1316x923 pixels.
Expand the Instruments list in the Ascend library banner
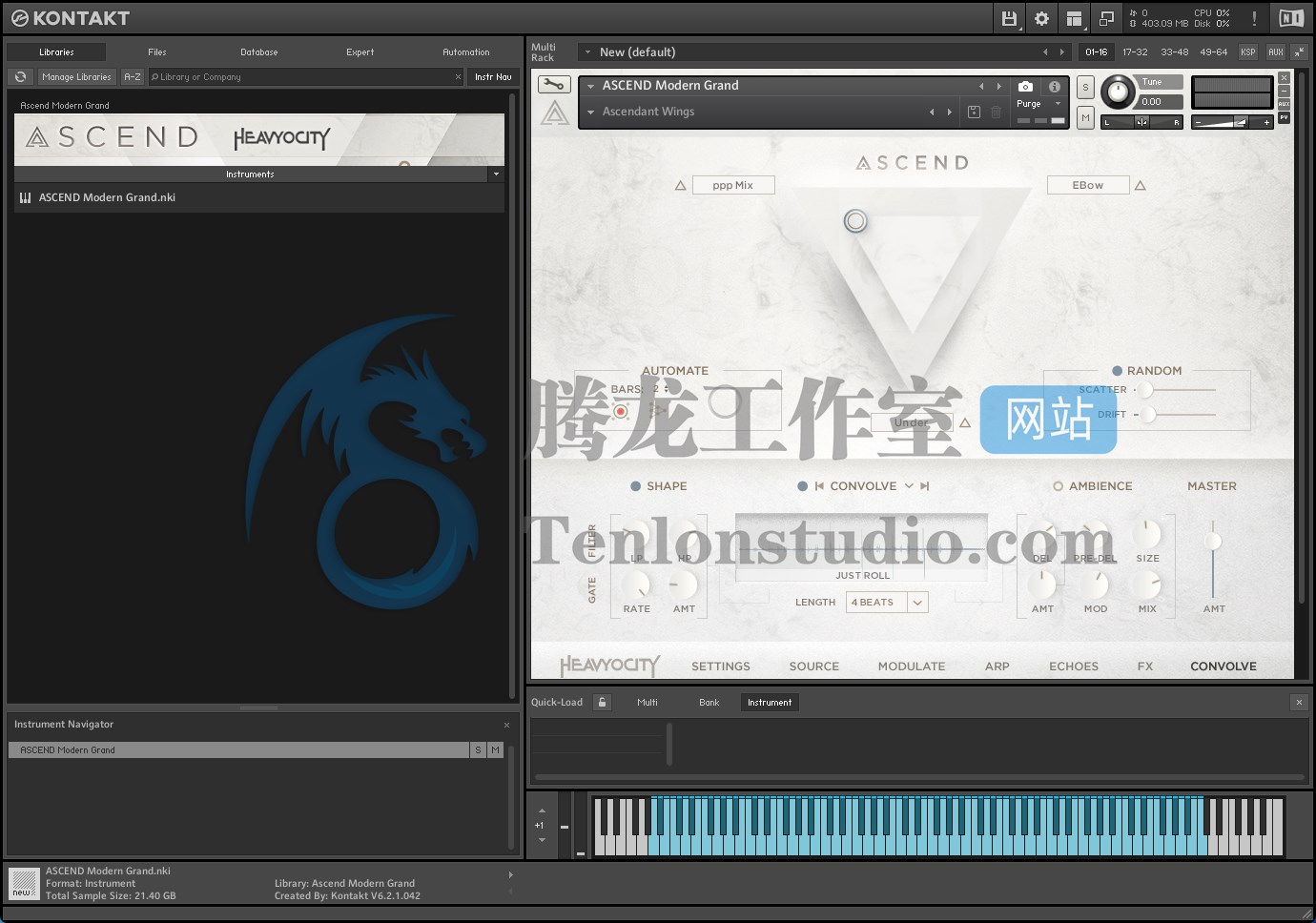click(x=496, y=174)
